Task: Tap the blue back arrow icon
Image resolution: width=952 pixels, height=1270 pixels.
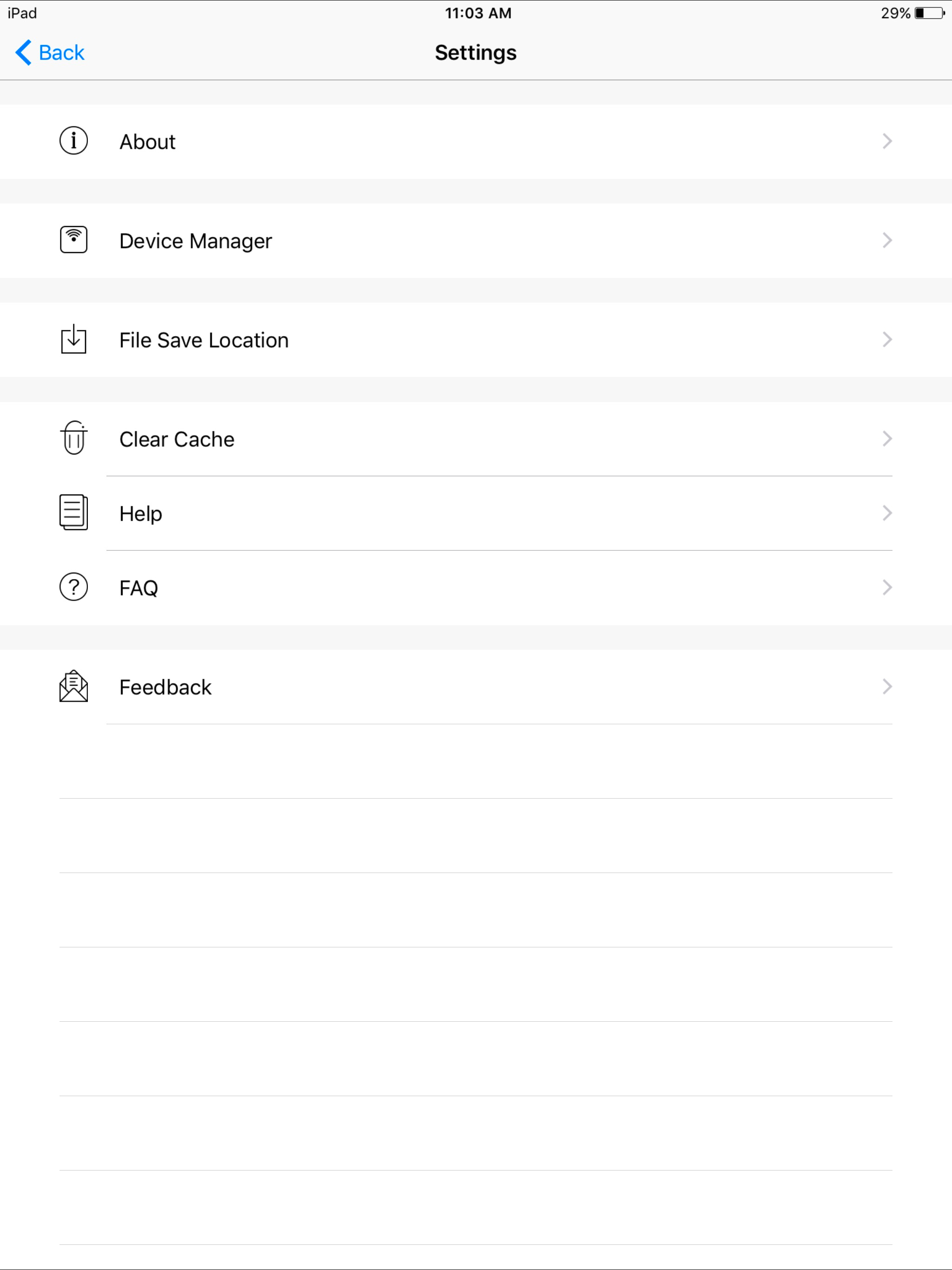Action: pos(23,53)
